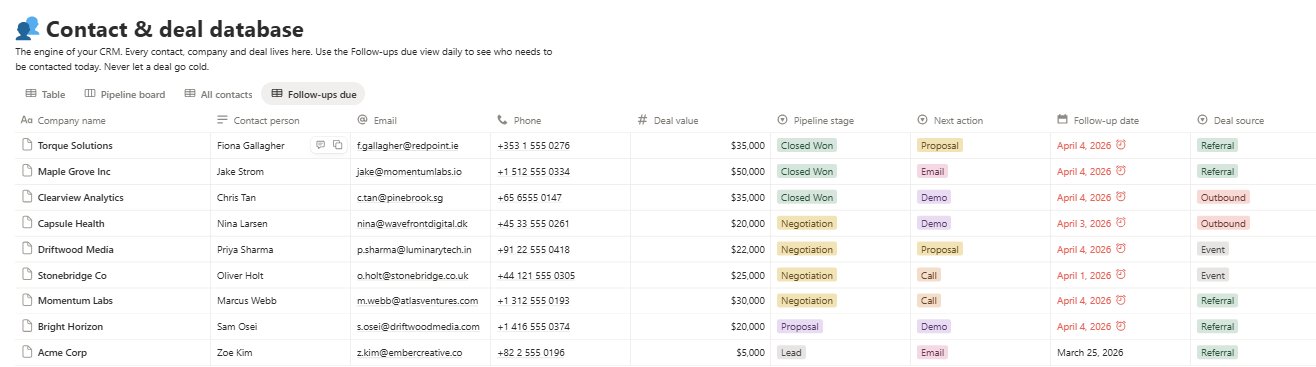Image resolution: width=1316 pixels, height=367 pixels.
Task: Open the All contacts view tab
Action: [218, 94]
